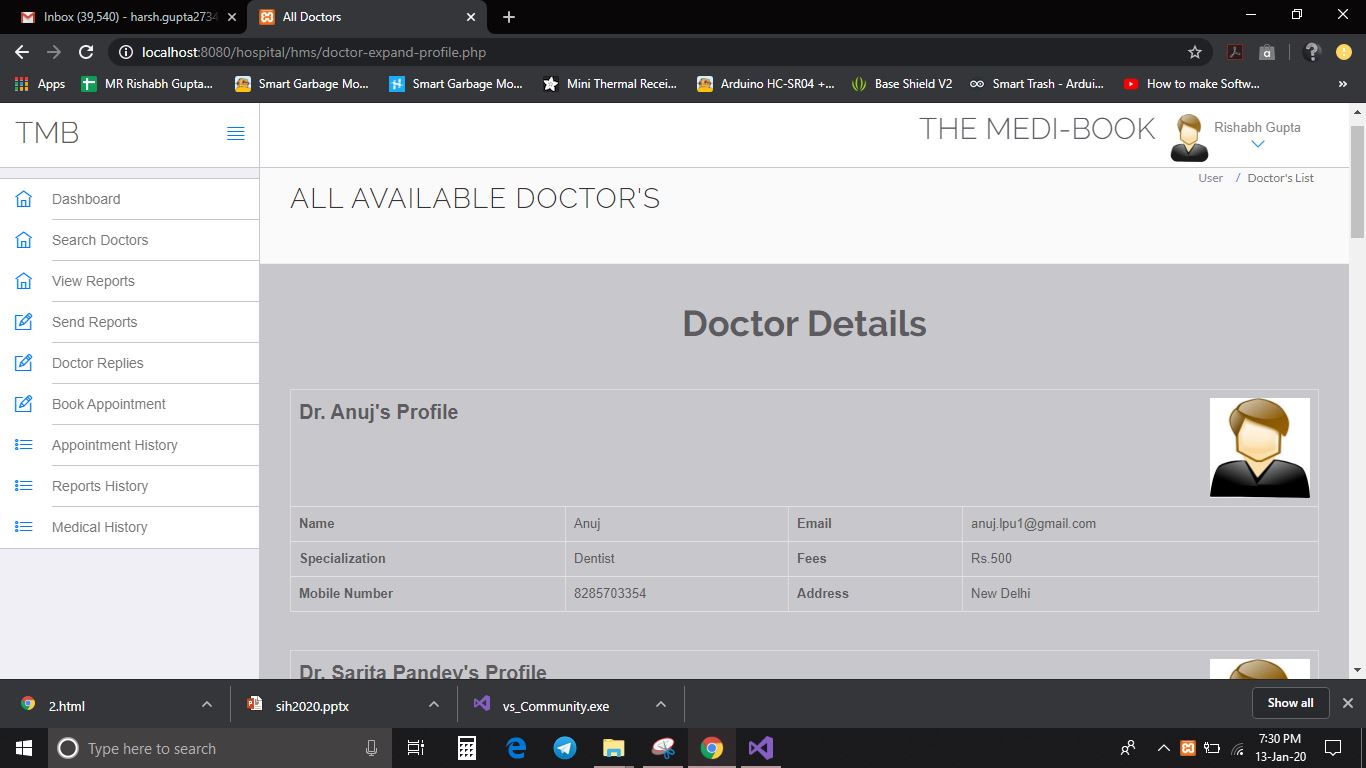Show hidden system tray icons

coord(1163,748)
